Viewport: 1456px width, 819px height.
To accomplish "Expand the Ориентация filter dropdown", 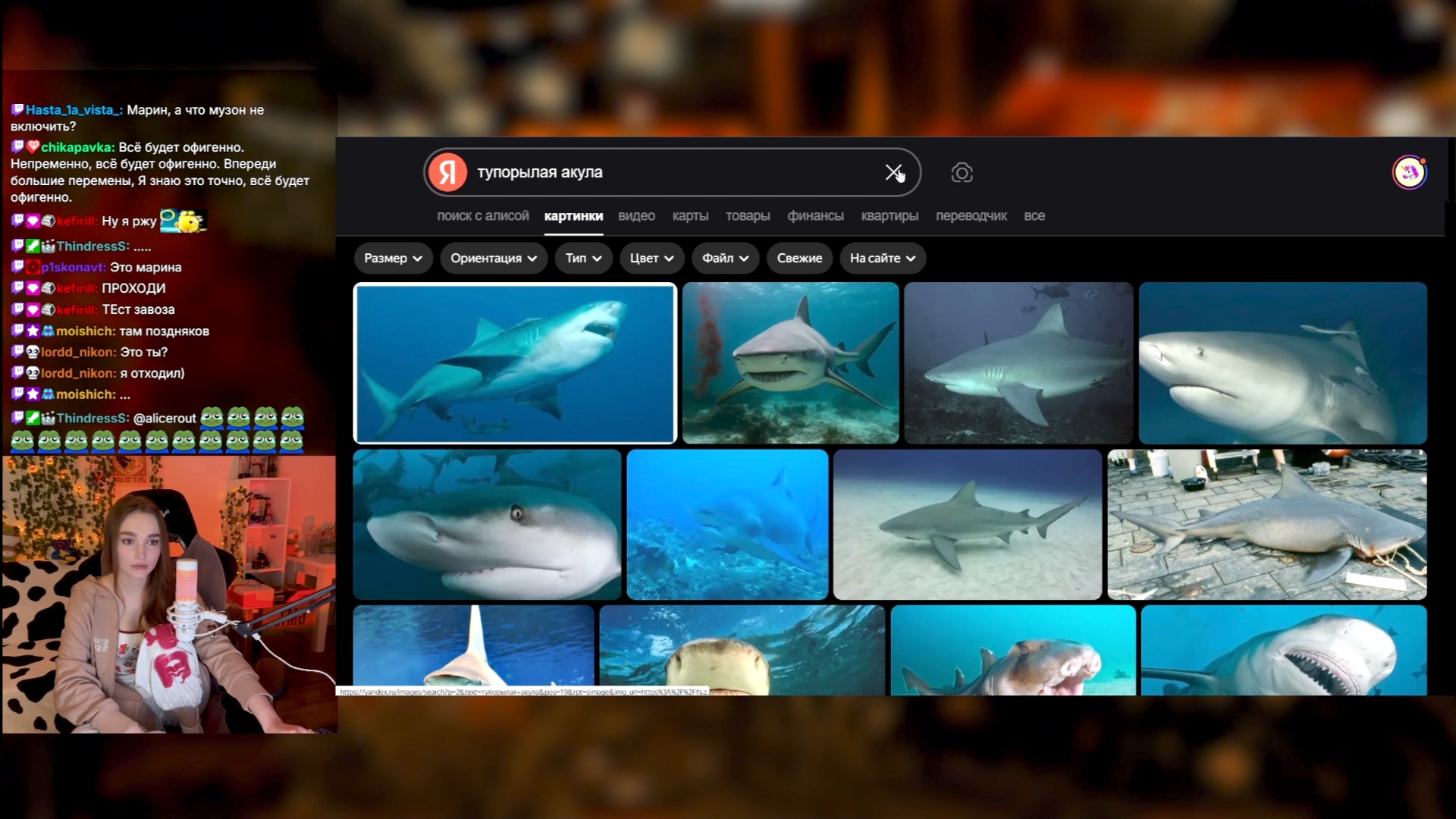I will [494, 258].
